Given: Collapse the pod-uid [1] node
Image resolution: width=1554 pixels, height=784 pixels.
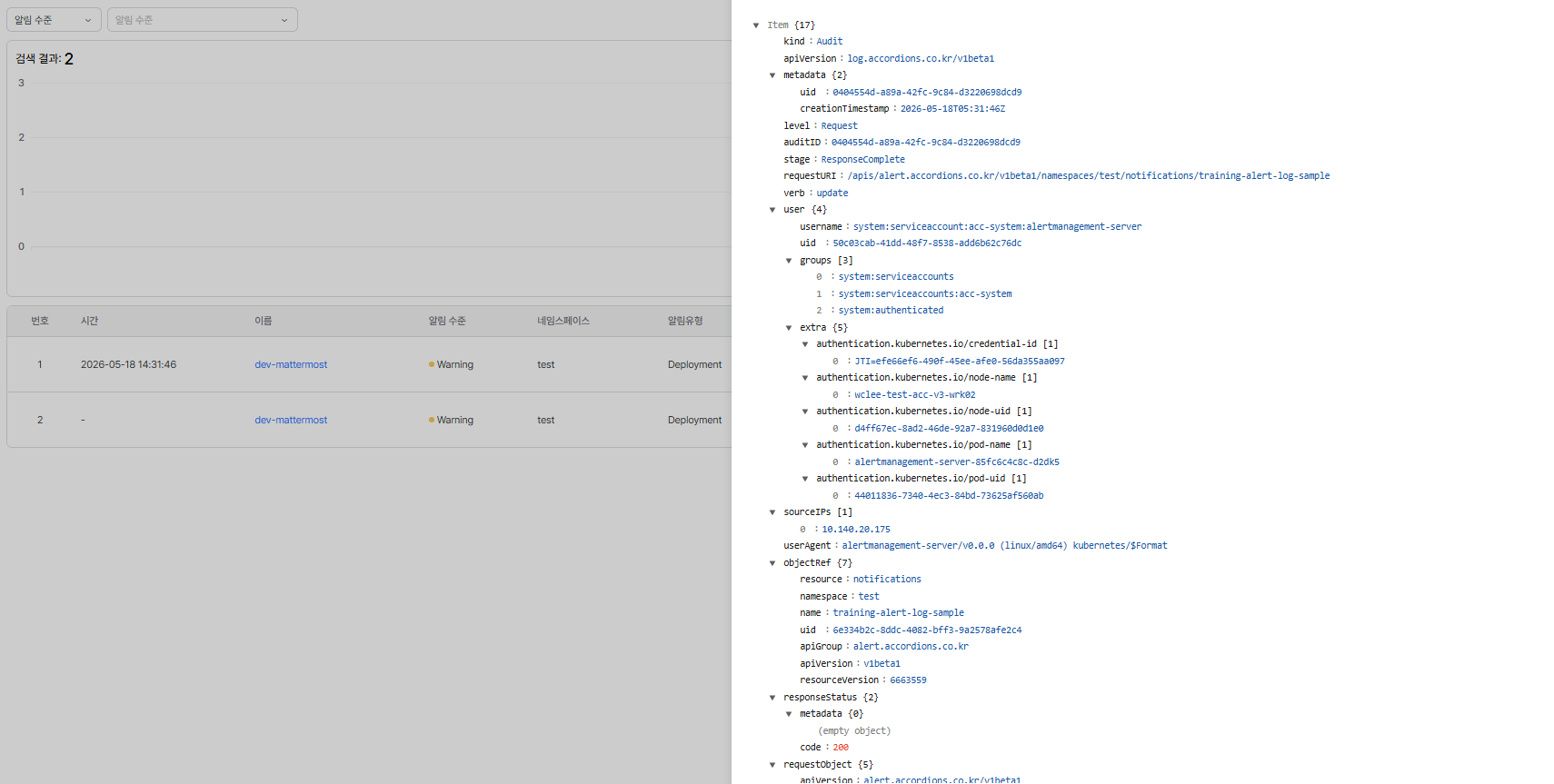Looking at the screenshot, I should [805, 479].
